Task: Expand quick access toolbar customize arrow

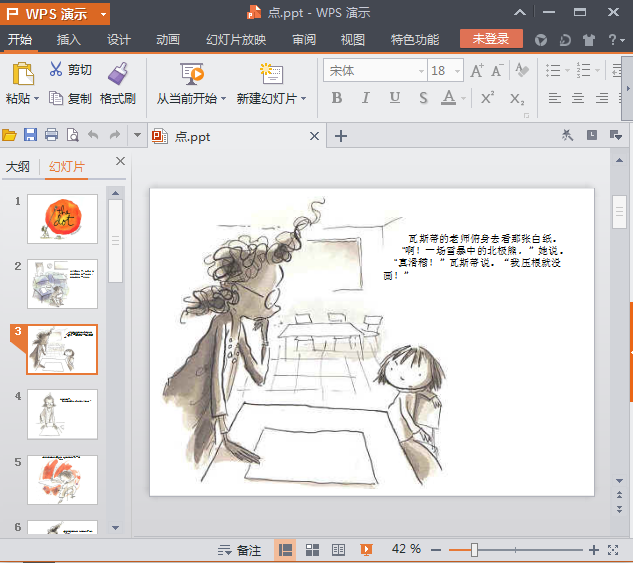Action: pos(137,135)
